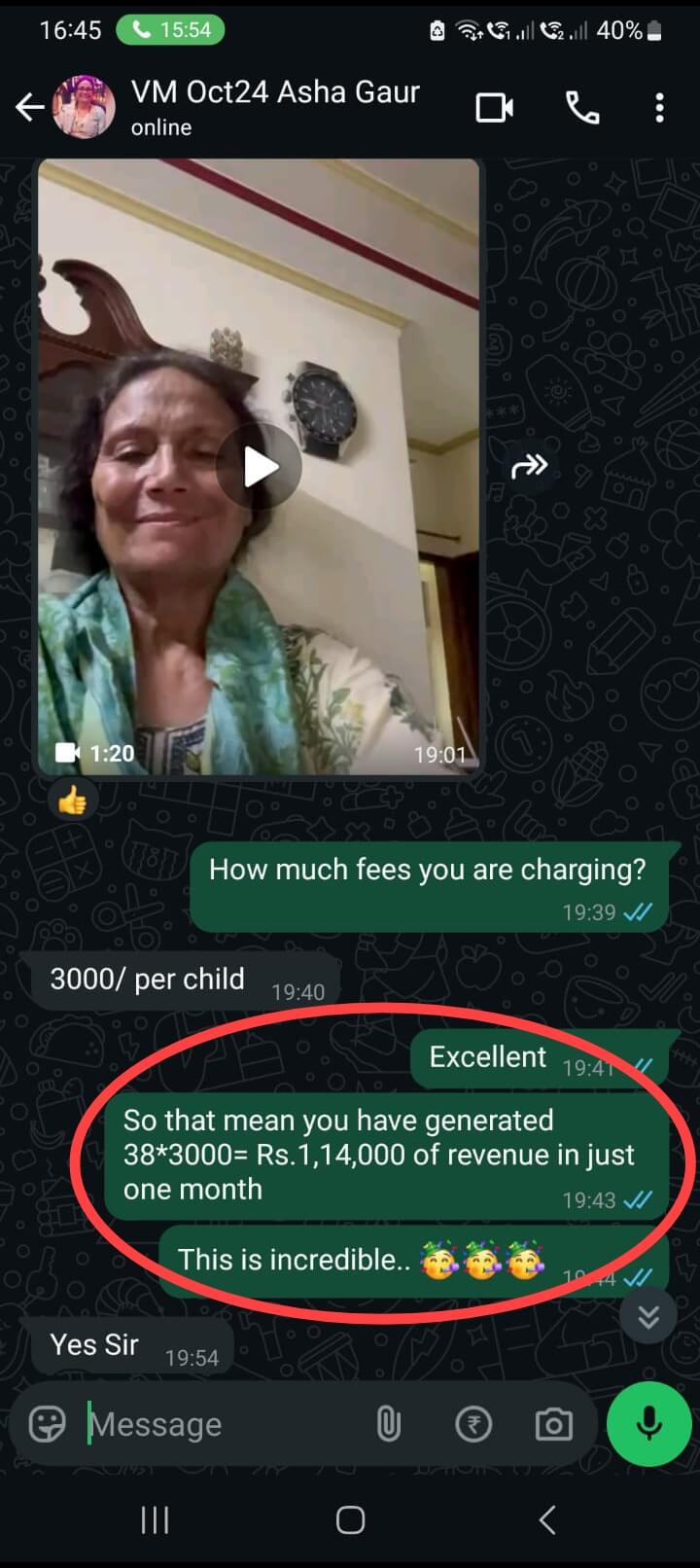Forward the video using the arrow icon

[529, 467]
